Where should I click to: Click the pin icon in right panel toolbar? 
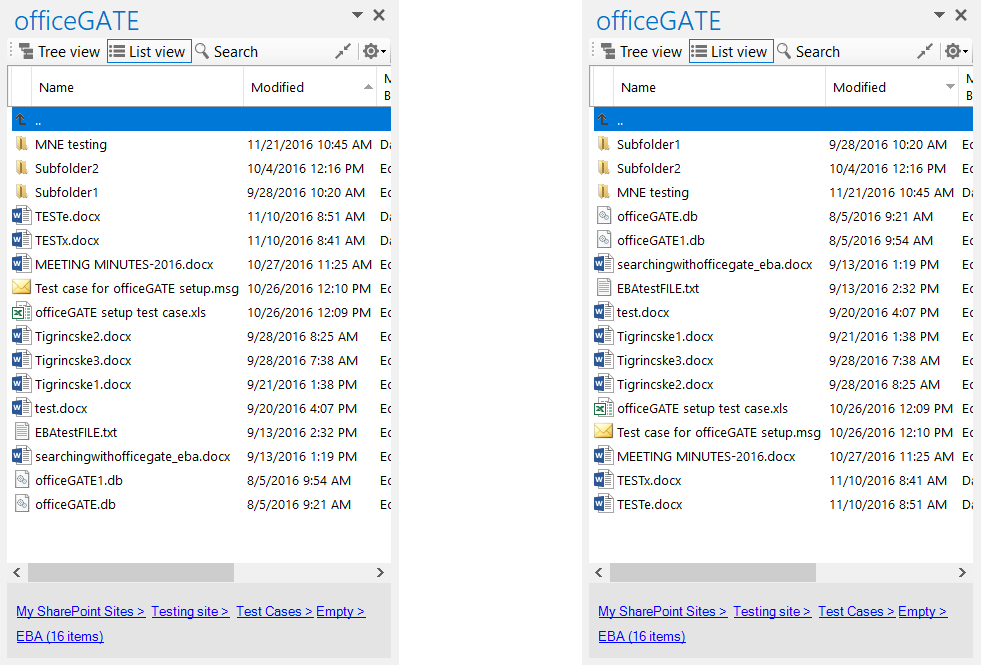pos(925,52)
